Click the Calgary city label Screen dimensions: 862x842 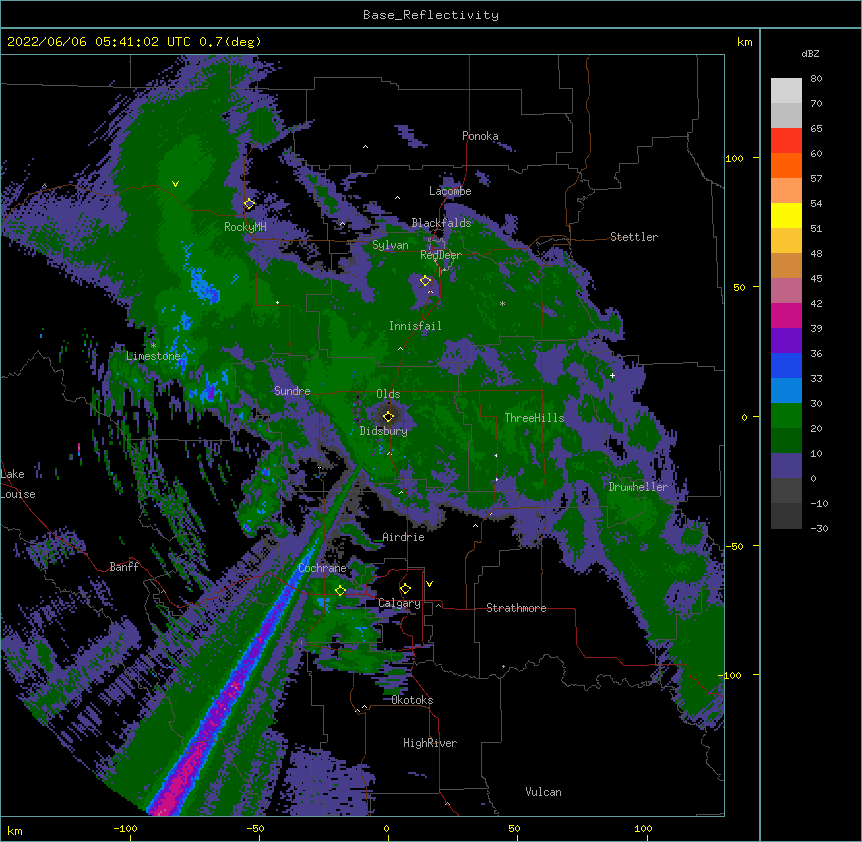click(399, 603)
